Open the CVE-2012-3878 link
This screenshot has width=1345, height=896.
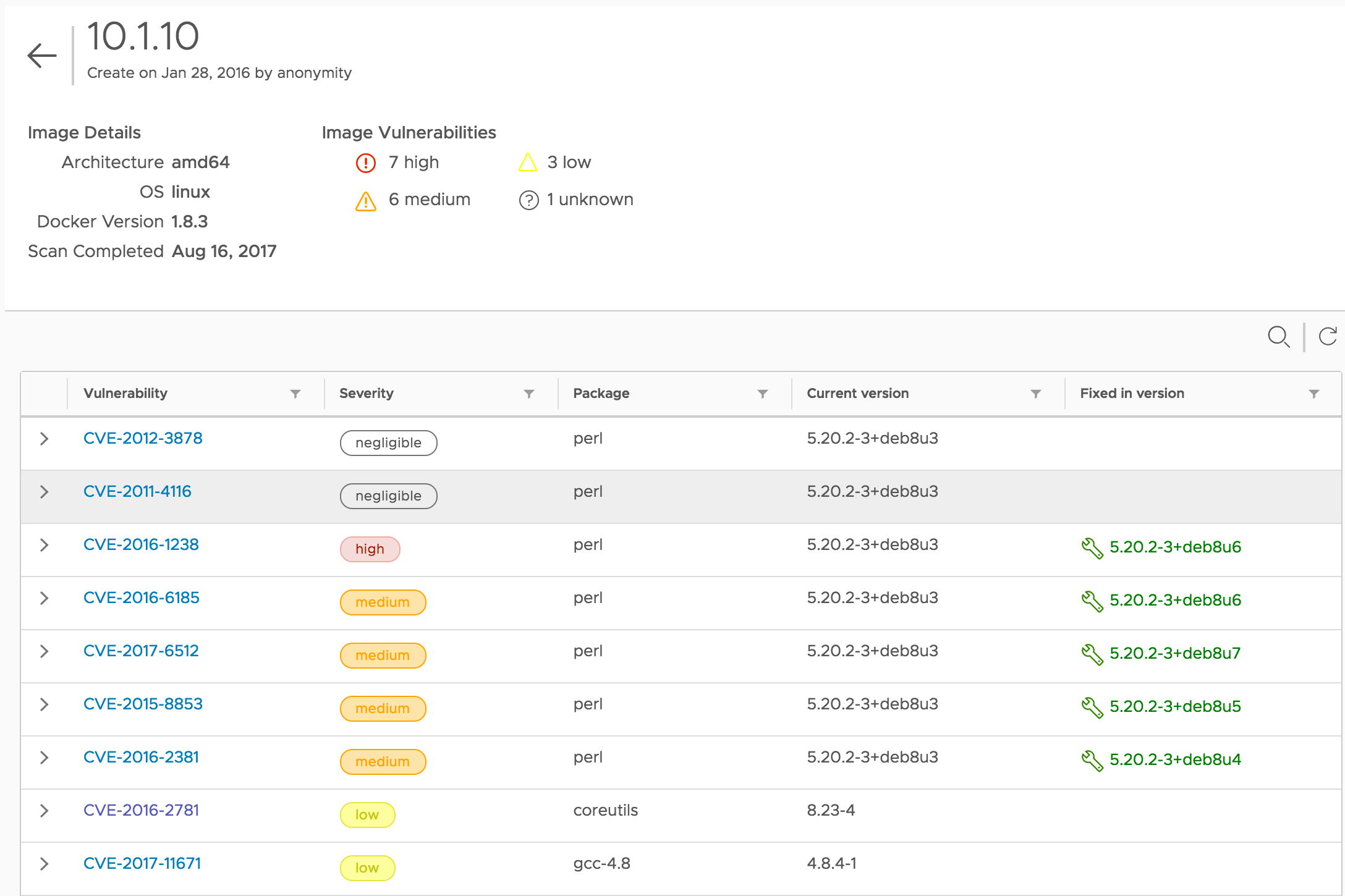pos(143,438)
